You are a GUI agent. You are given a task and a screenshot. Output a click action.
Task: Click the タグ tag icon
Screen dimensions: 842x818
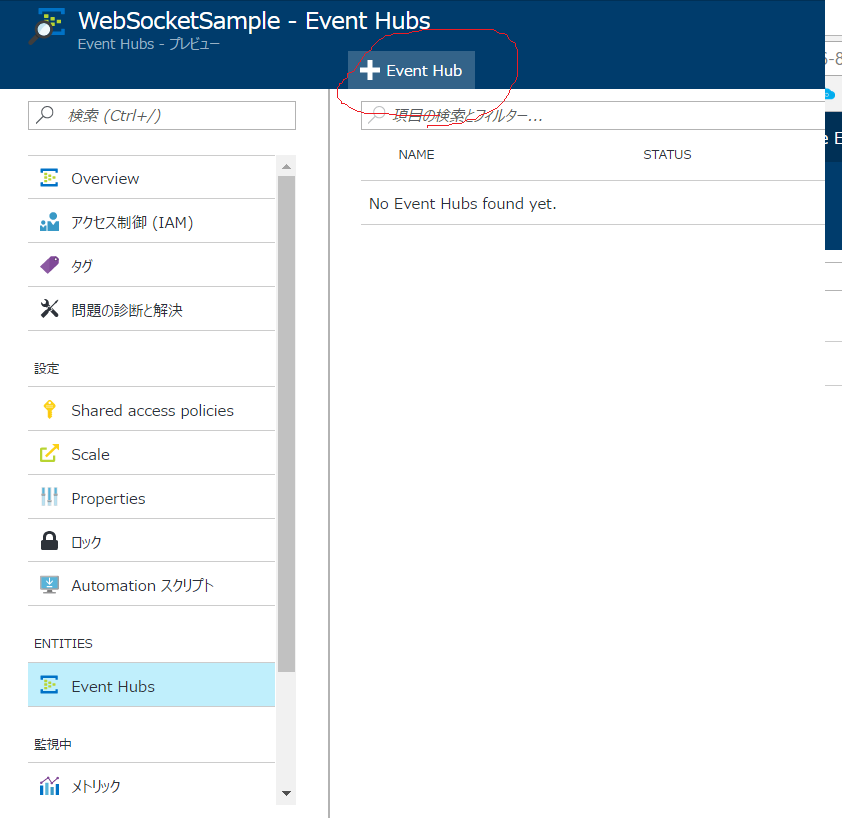click(x=48, y=265)
